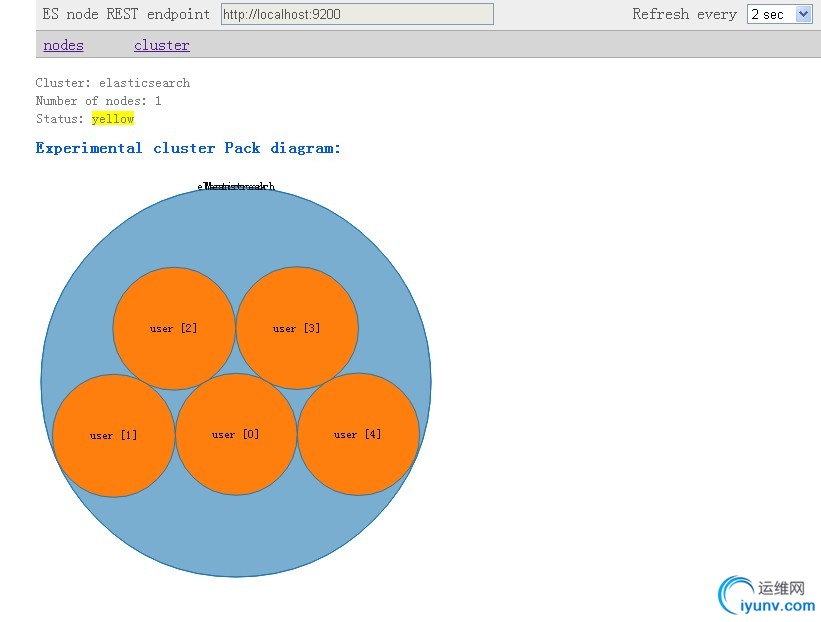
Task: Click the Number of nodes: 1 line
Action: coord(98,101)
